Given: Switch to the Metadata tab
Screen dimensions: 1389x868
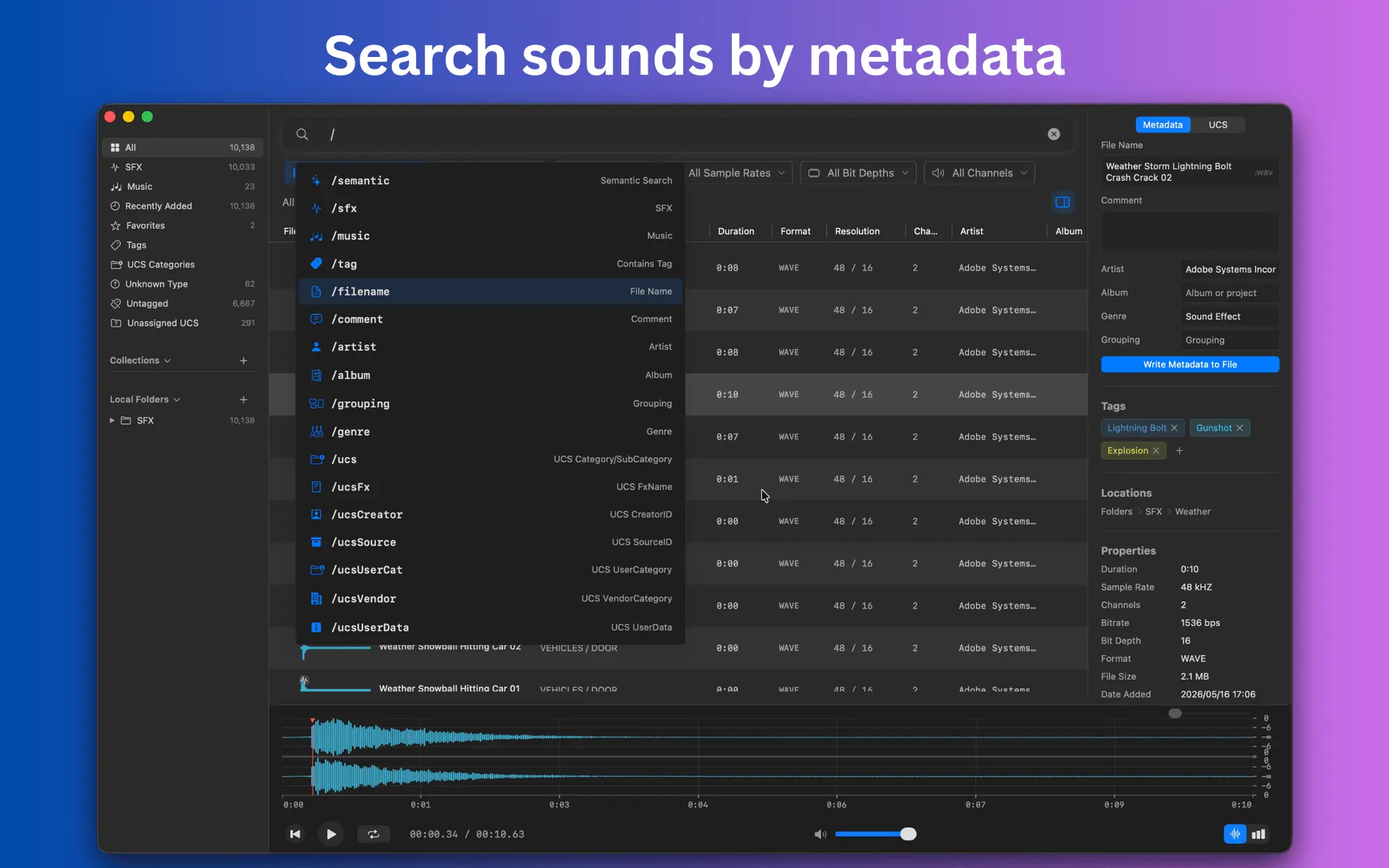Looking at the screenshot, I should point(1162,125).
